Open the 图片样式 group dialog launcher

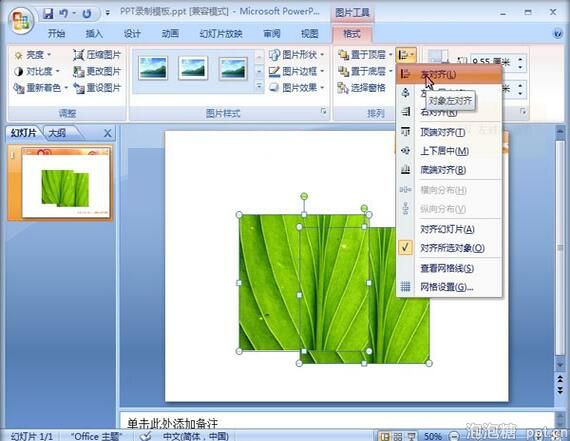[x=324, y=112]
